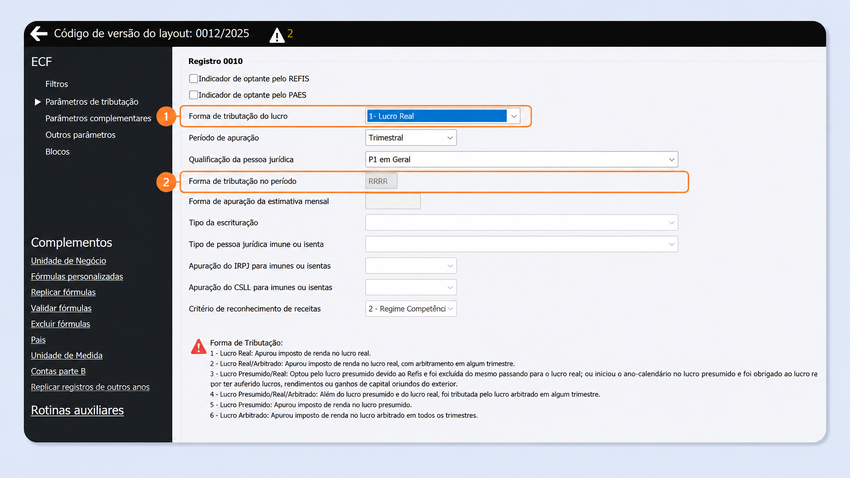
Task: Click the '2 - Lucro Real/Arbitrado' explanation line
Action: tap(362, 364)
